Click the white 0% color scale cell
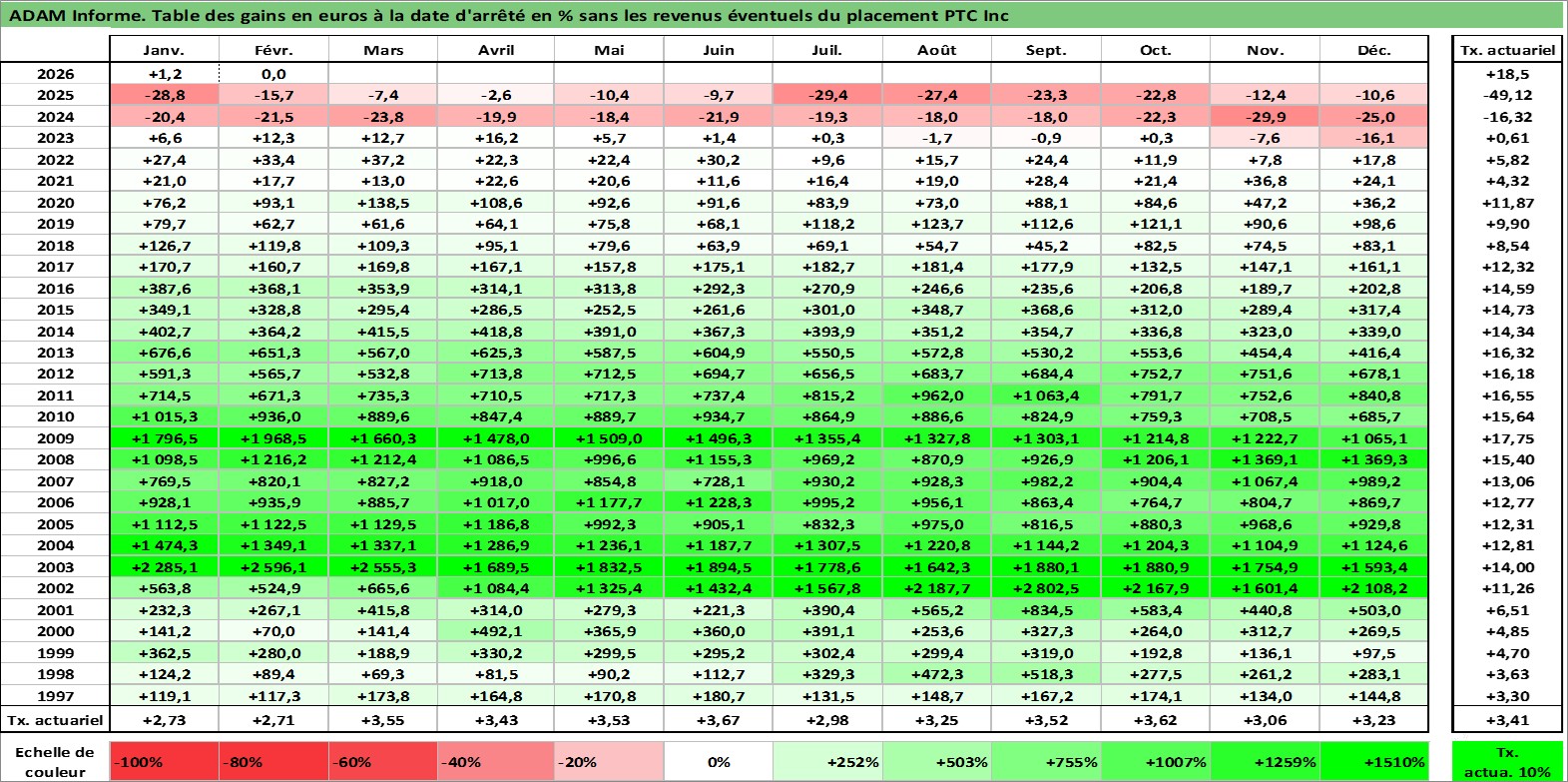The image size is (1568, 782). pos(719,761)
